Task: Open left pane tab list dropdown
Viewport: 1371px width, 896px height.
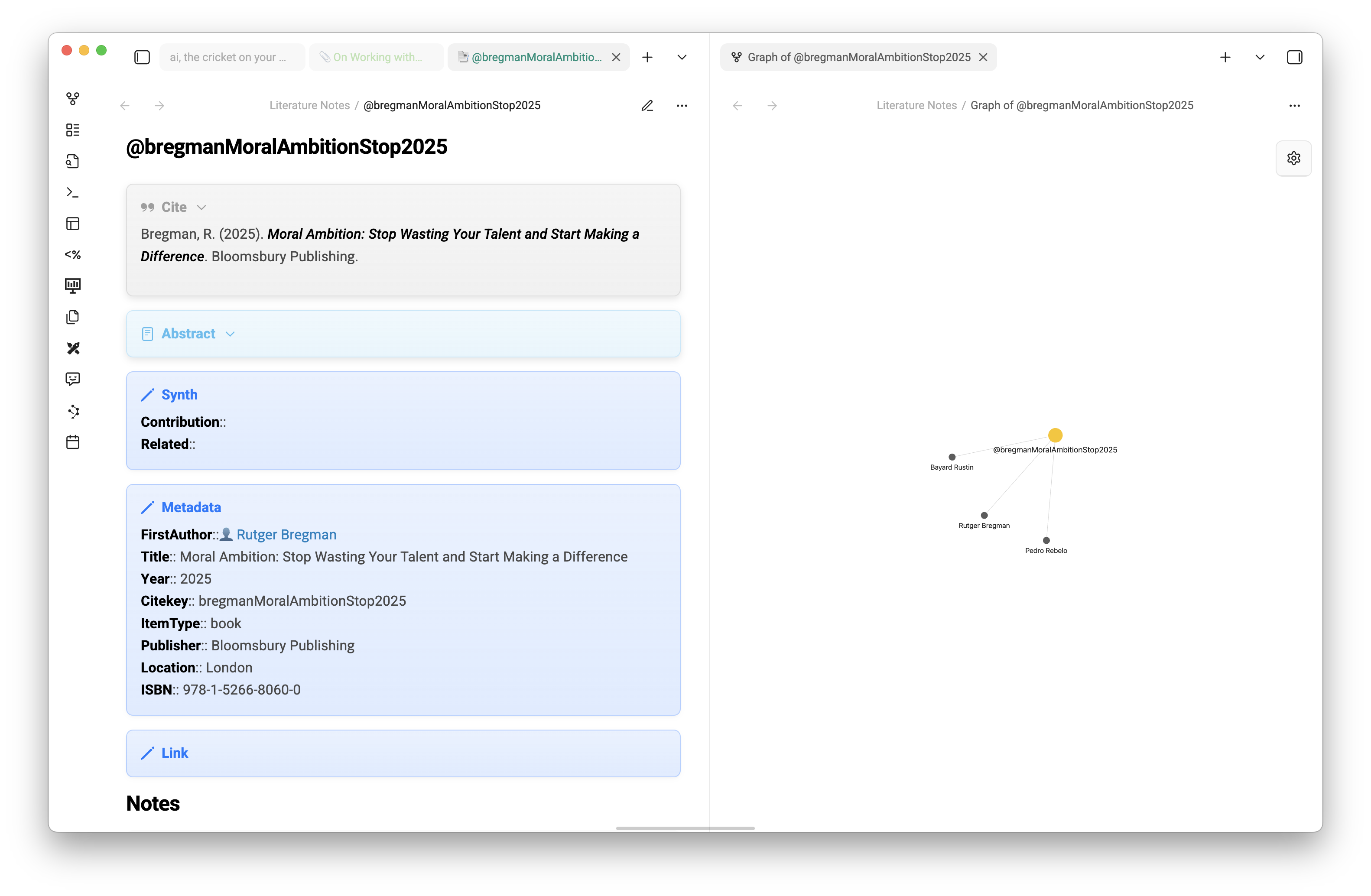Action: [682, 57]
